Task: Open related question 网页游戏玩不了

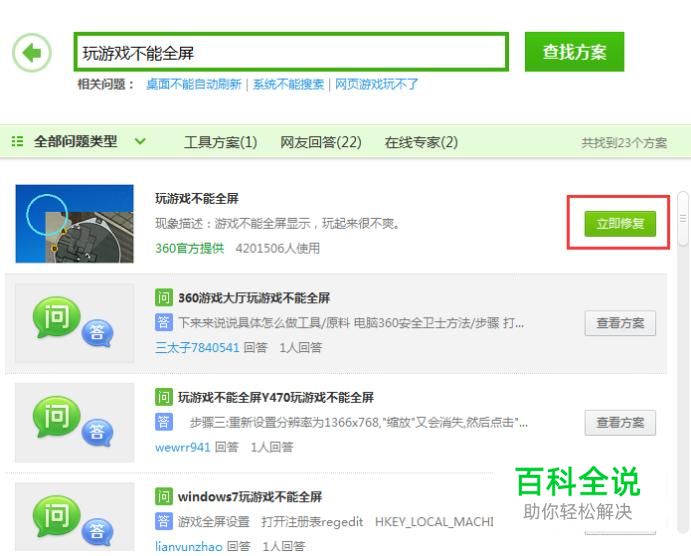Action: click(376, 84)
